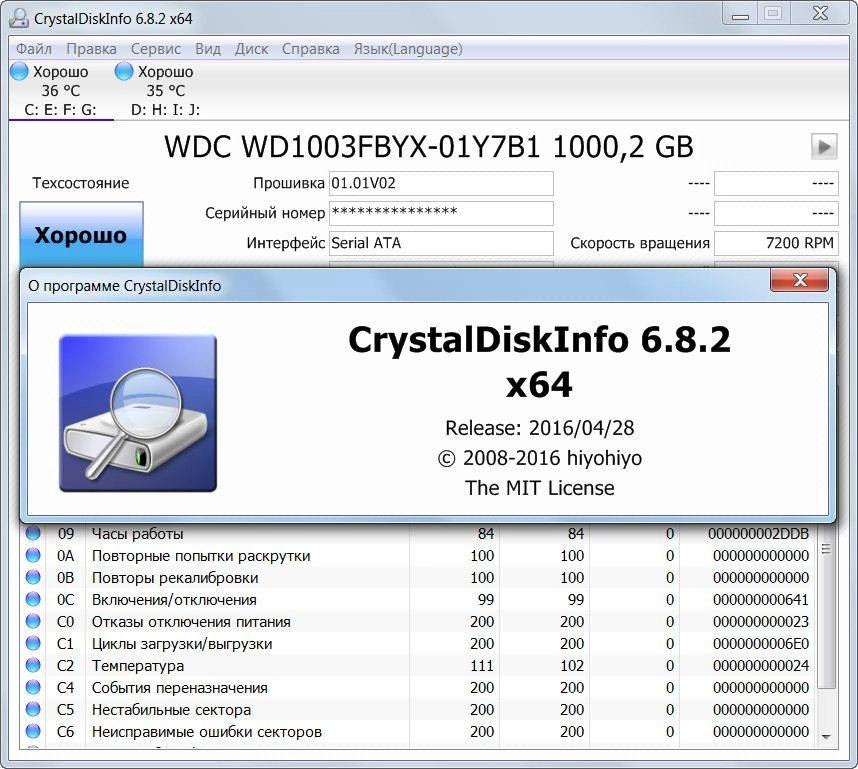Click the Температура worst value 102

click(x=572, y=666)
